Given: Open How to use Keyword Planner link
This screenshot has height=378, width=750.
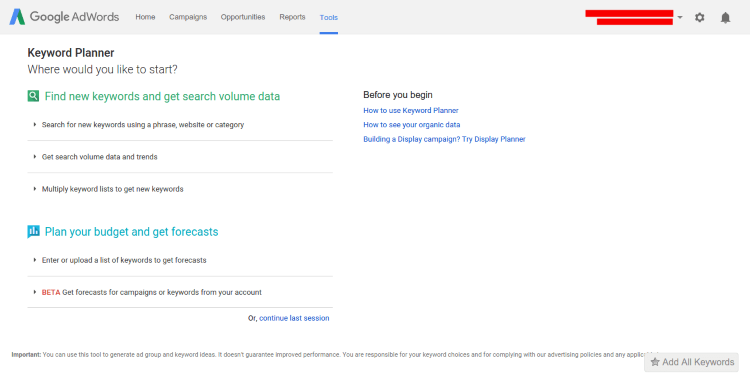Looking at the screenshot, I should tap(411, 110).
